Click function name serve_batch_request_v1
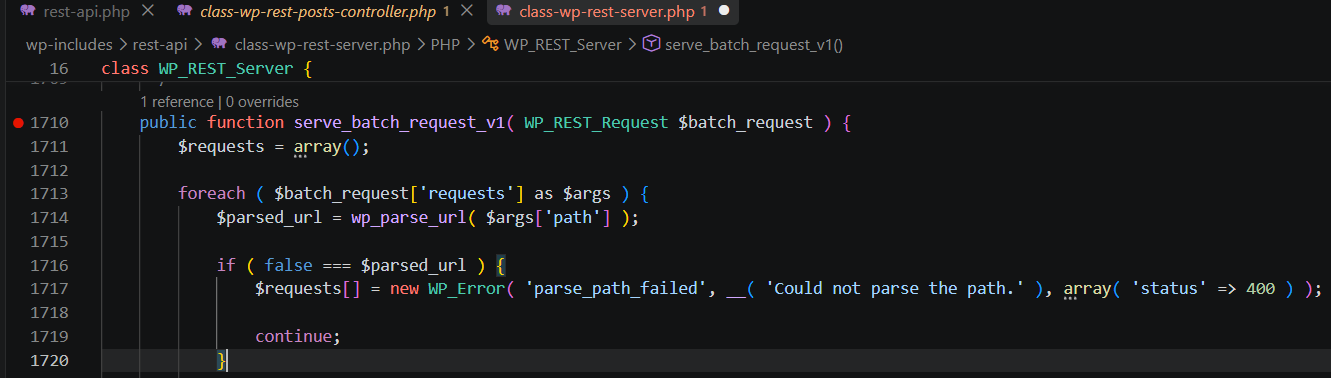This screenshot has height=378, width=1331. tap(399, 122)
